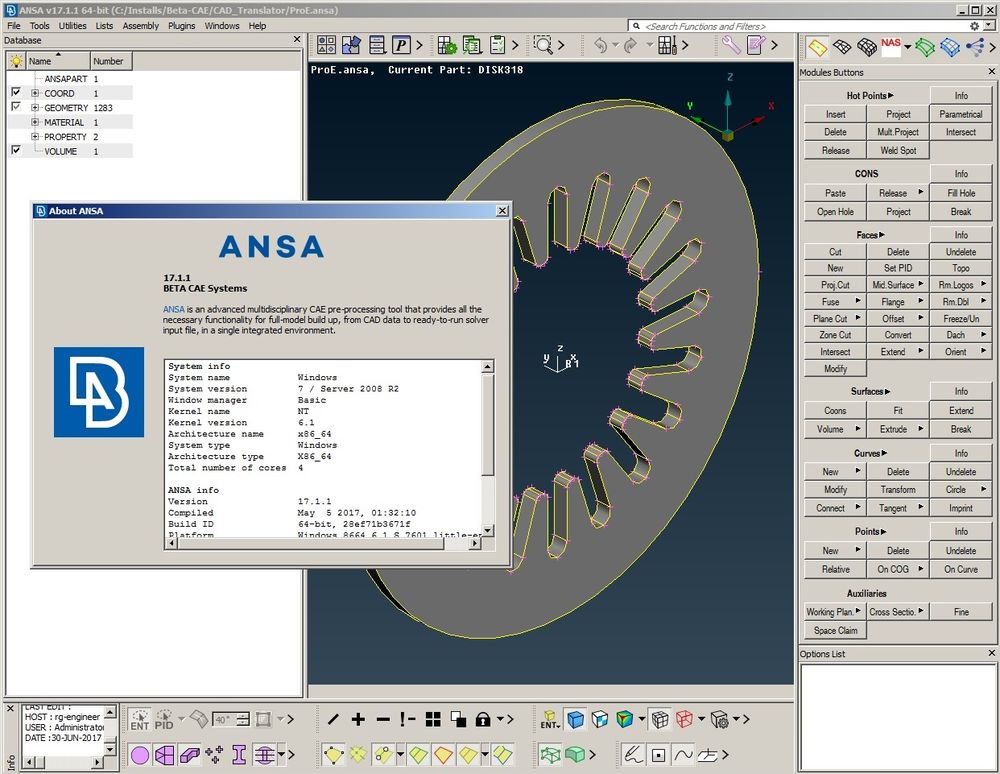The image size is (1000, 774).
Task: Select the blue shaded cube display mode
Action: (575, 719)
